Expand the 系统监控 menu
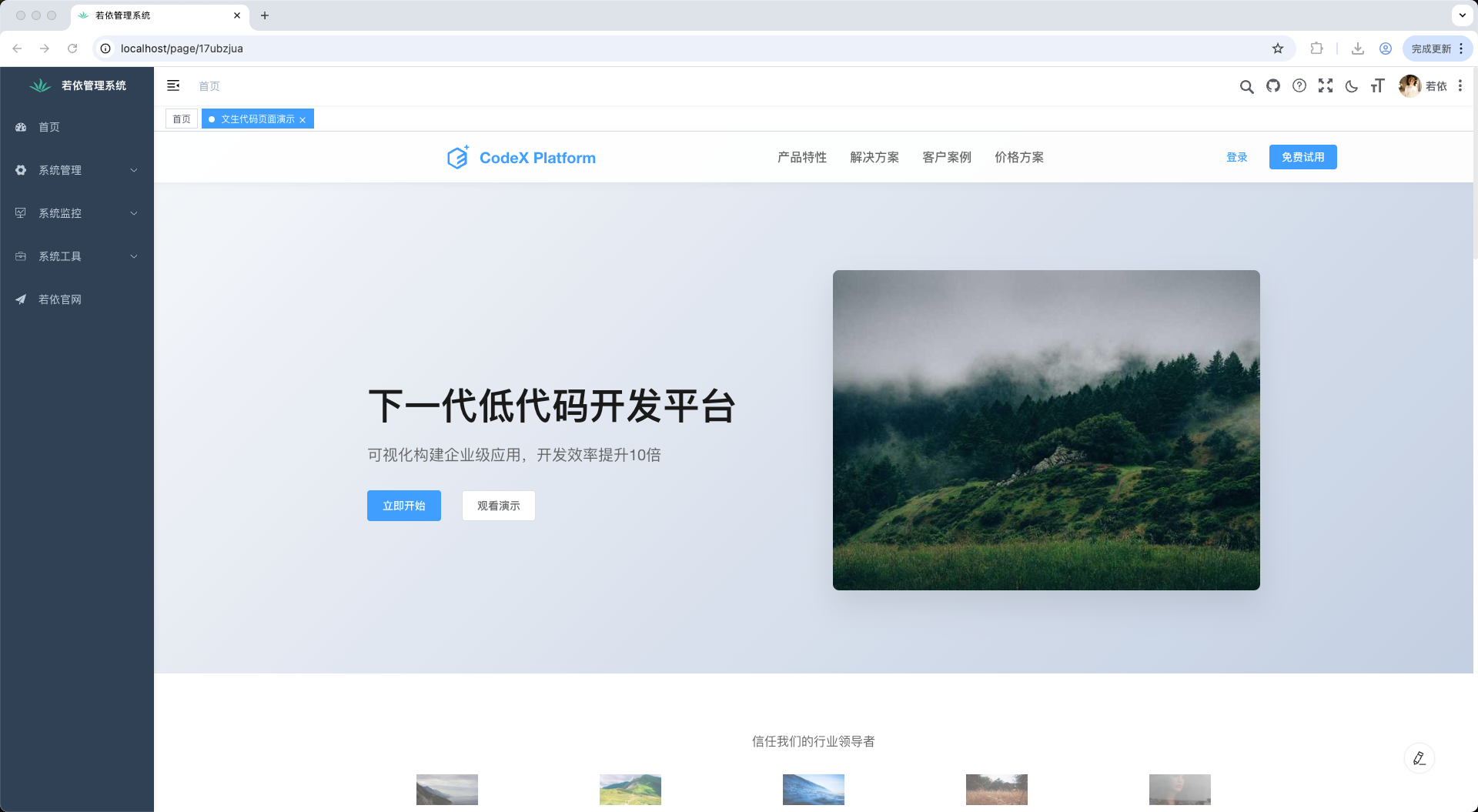Screen dimensions: 1478x812 coord(62,213)
